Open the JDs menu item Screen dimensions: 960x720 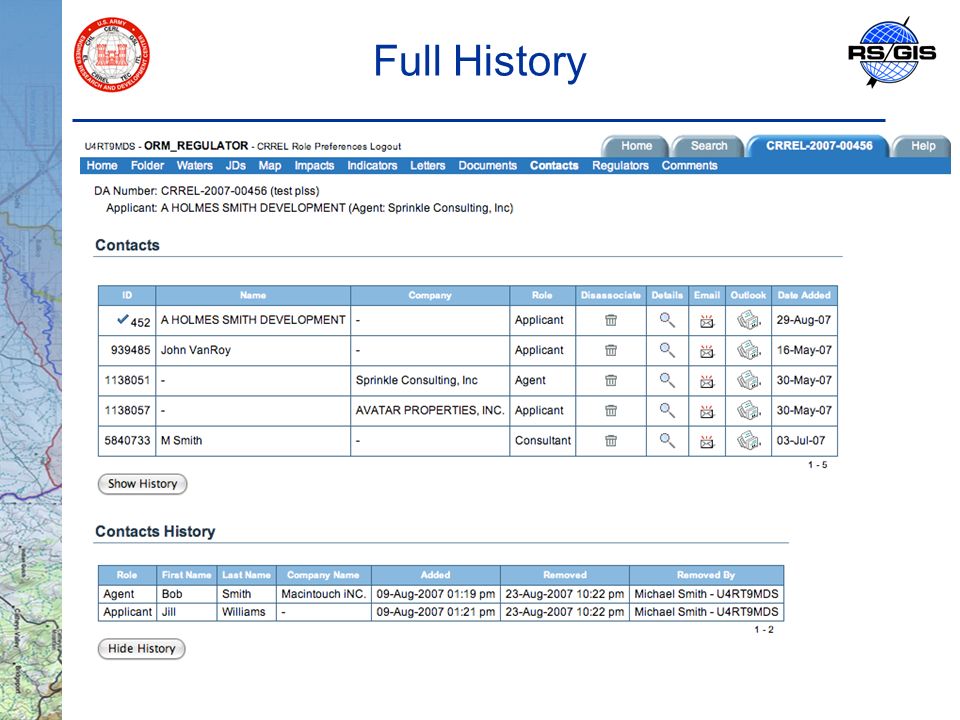pyautogui.click(x=235, y=165)
